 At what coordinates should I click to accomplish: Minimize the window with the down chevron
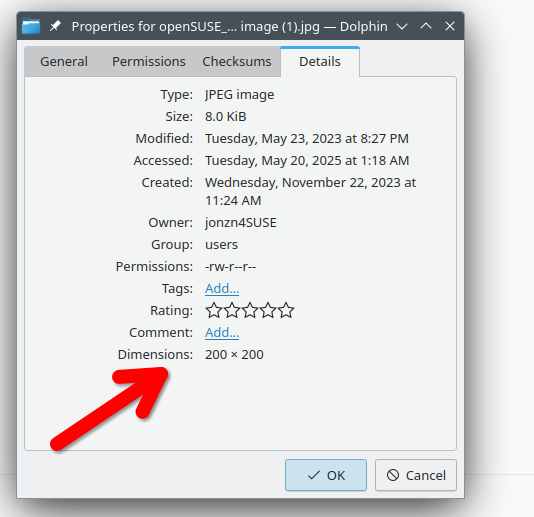pyautogui.click(x=402, y=26)
